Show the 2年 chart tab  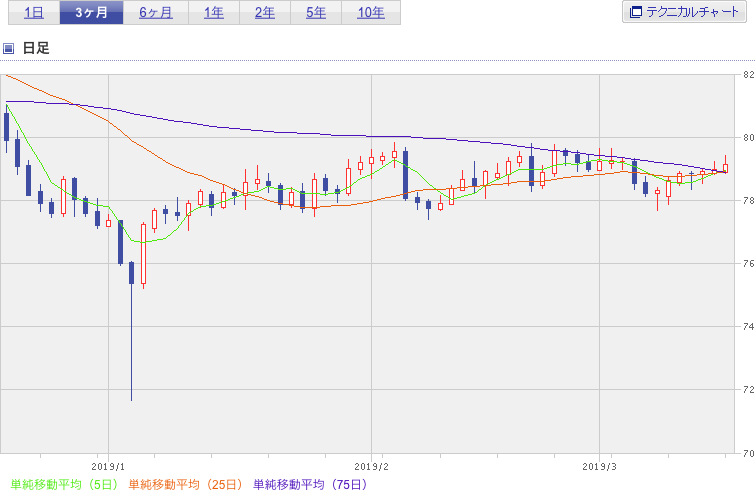click(x=265, y=13)
